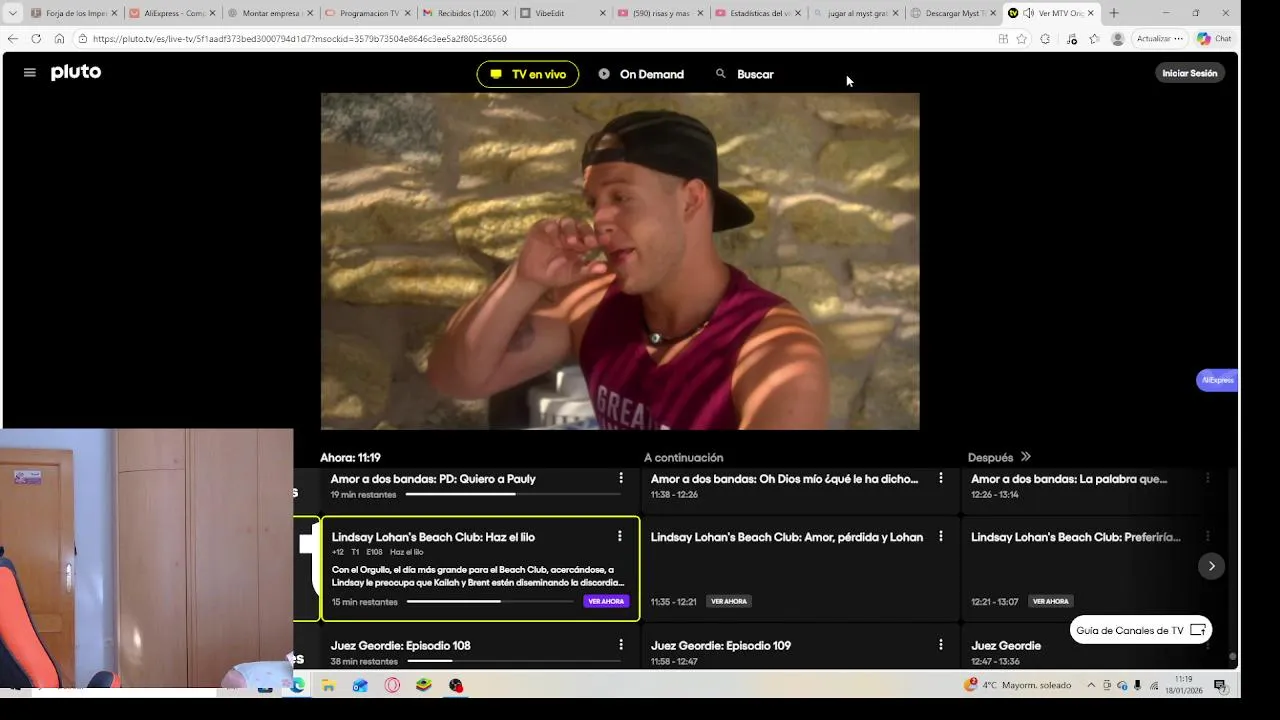The width and height of the screenshot is (1280, 720).
Task: Go back in the browser
Action: click(12, 38)
